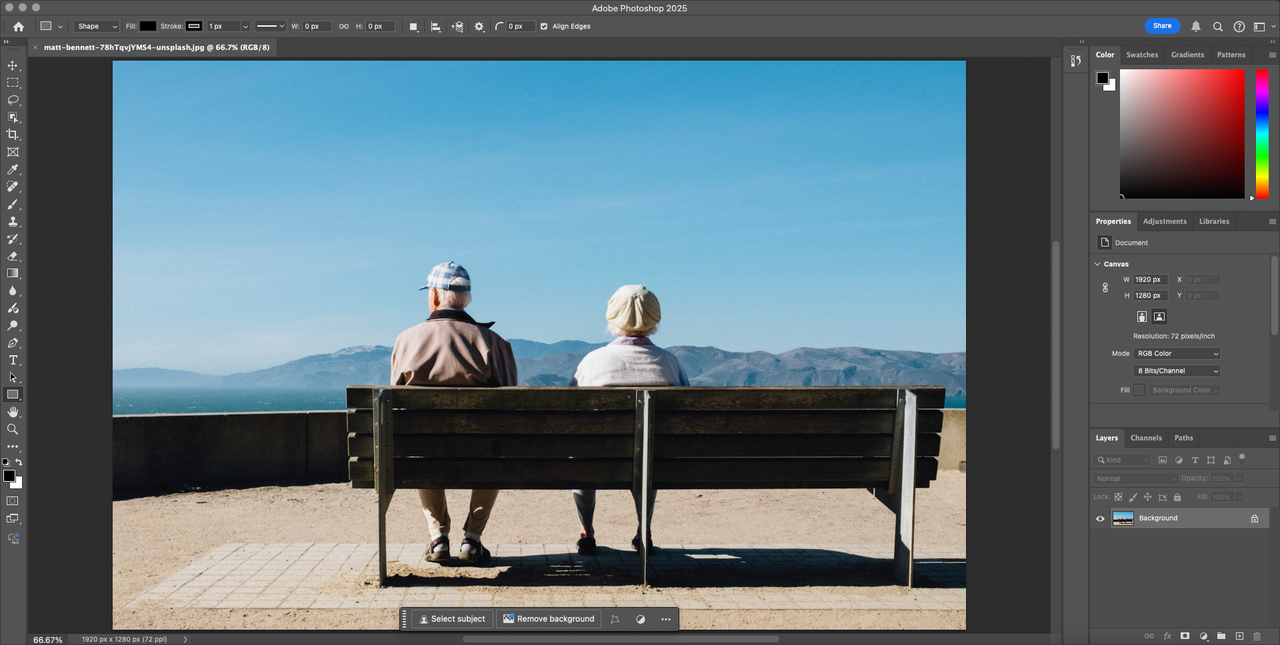
Task: Open the path options gear dropdown
Action: 479,26
